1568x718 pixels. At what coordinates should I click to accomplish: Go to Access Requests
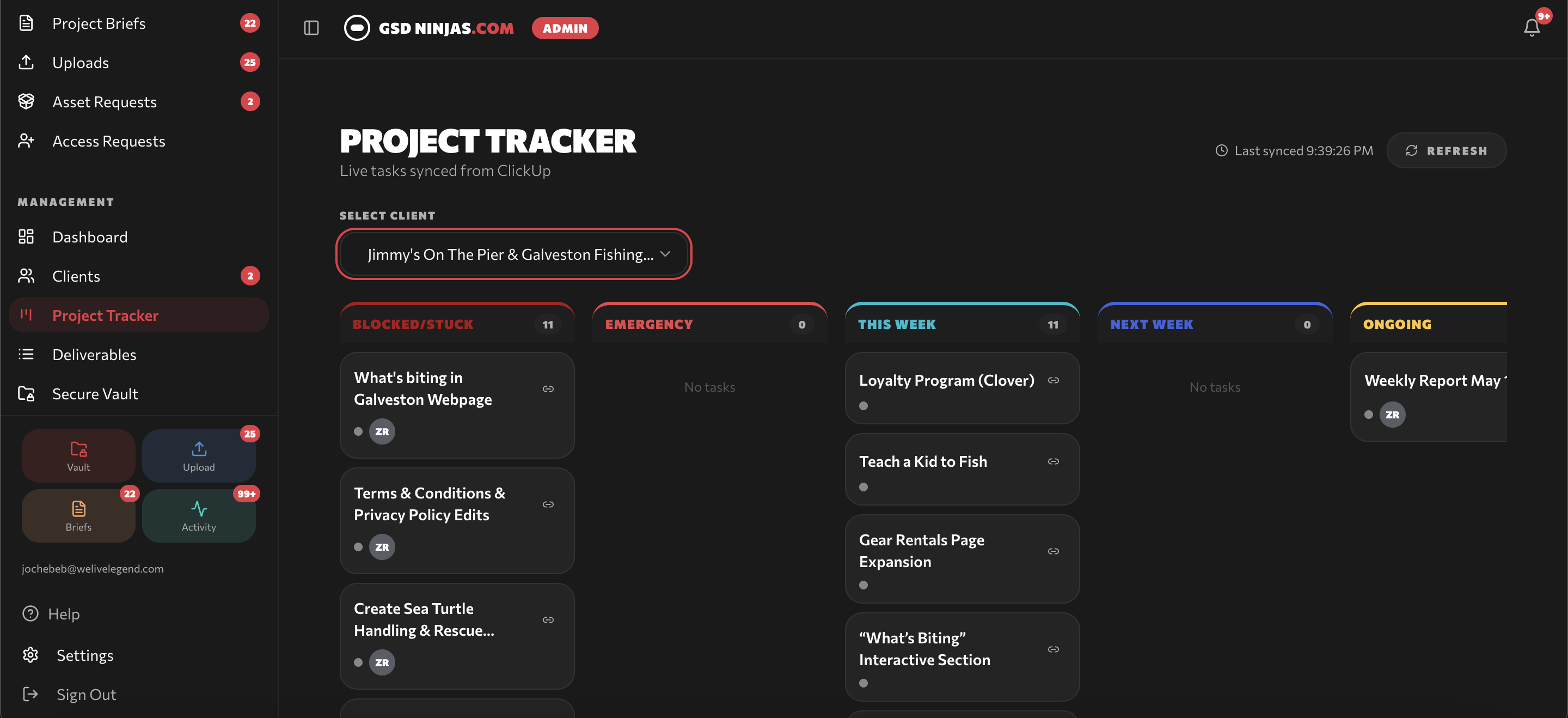click(139, 141)
